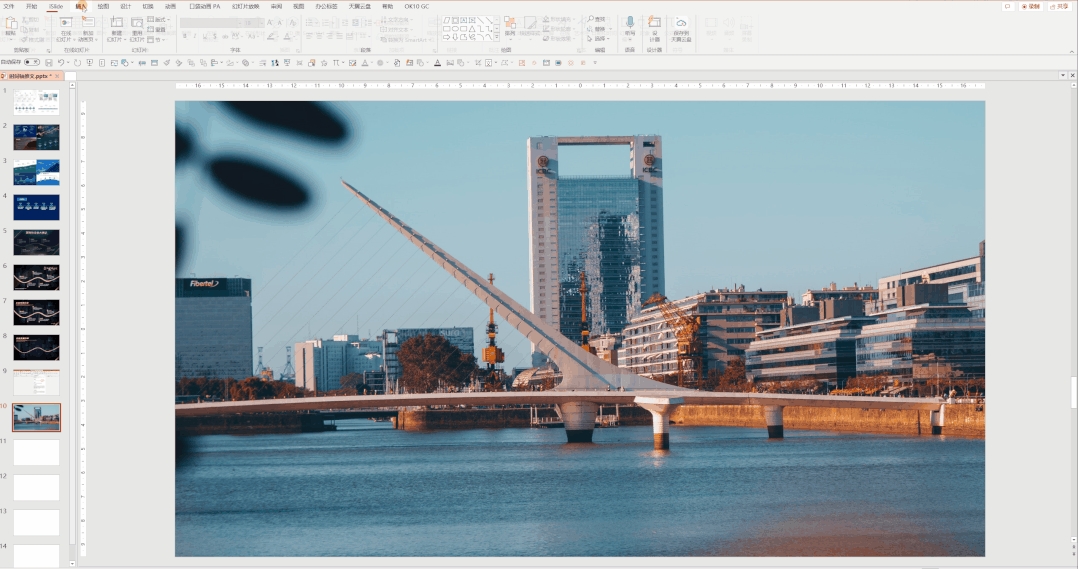Click the Record button

click(x=1030, y=6)
